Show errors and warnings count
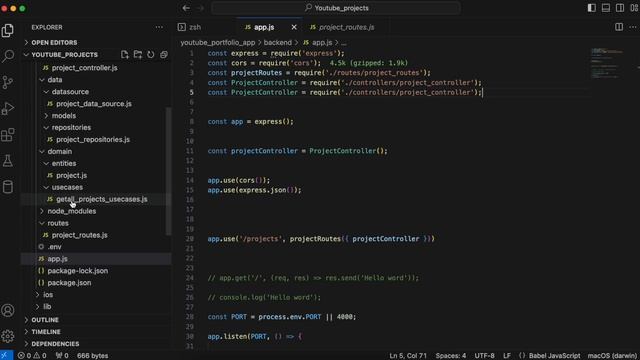The height and width of the screenshot is (360, 640). tap(32, 356)
